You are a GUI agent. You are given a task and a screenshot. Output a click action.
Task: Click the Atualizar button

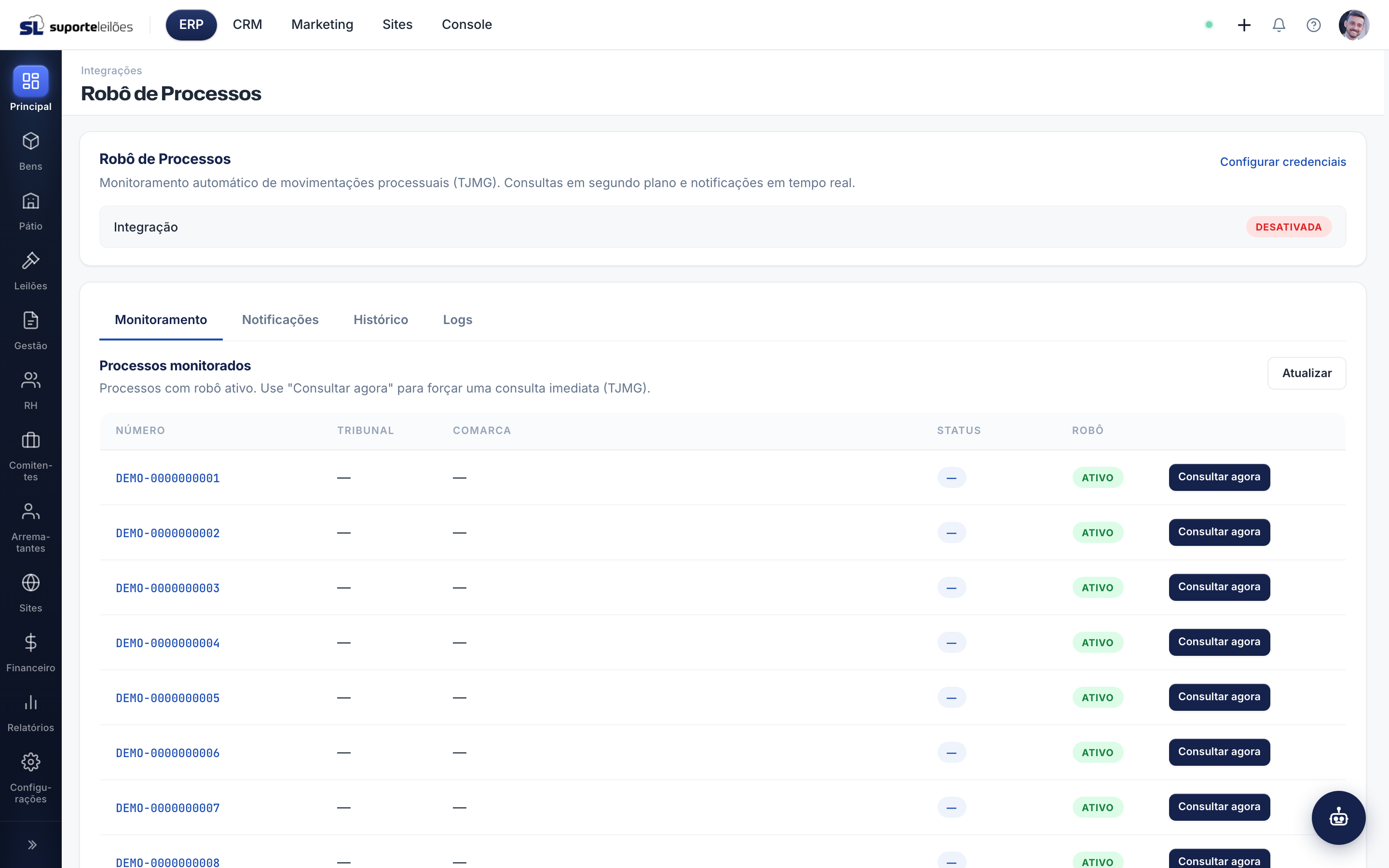[x=1307, y=373]
